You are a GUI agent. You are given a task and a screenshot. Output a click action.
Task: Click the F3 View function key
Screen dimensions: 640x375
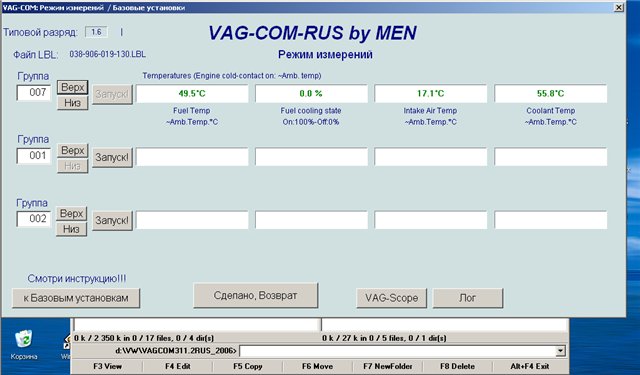tap(108, 366)
